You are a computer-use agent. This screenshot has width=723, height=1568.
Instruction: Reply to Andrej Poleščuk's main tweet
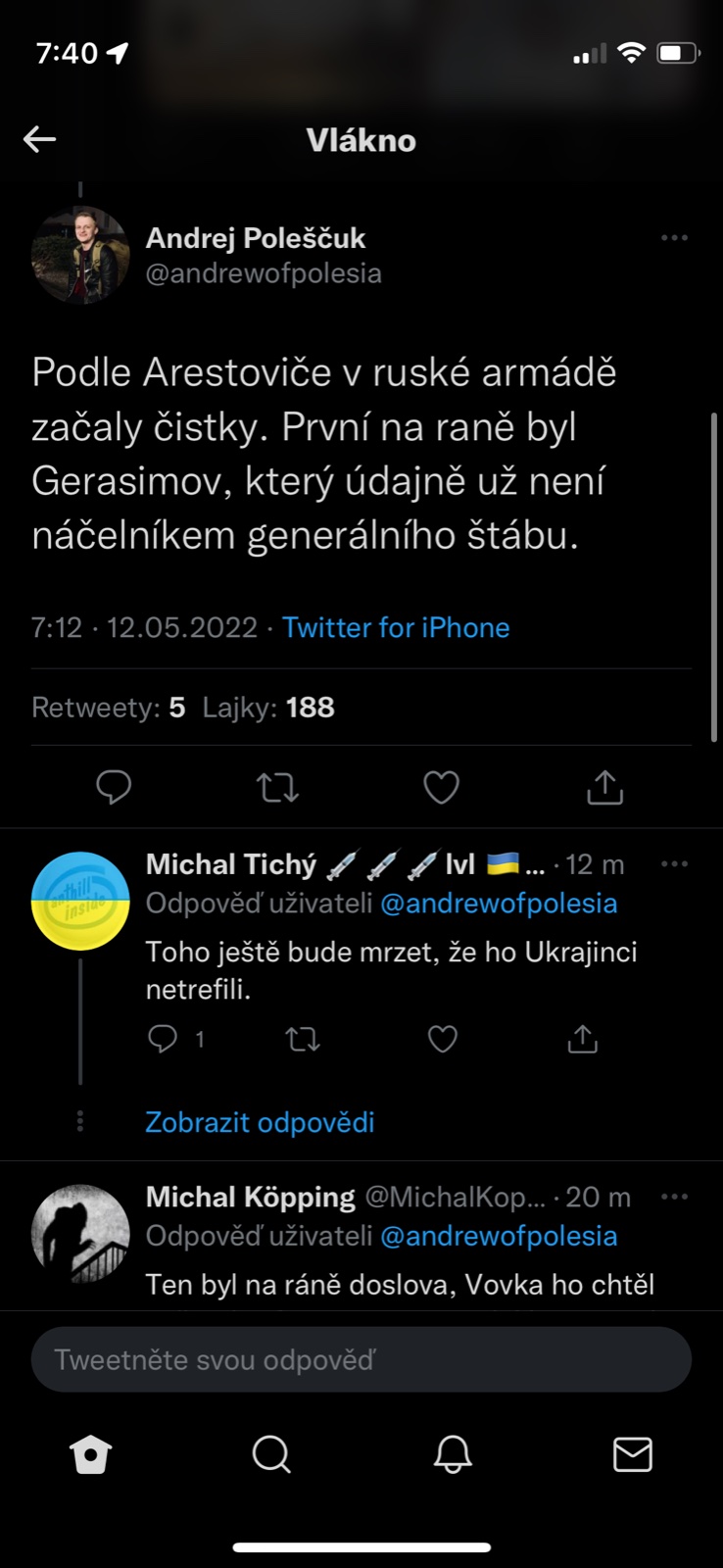click(x=114, y=787)
